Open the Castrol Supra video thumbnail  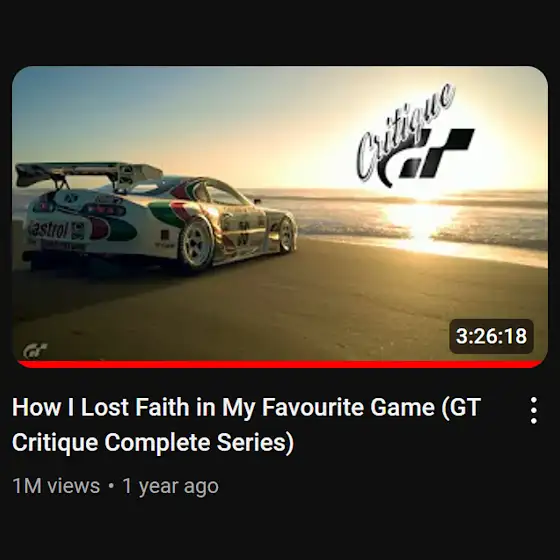coord(280,216)
